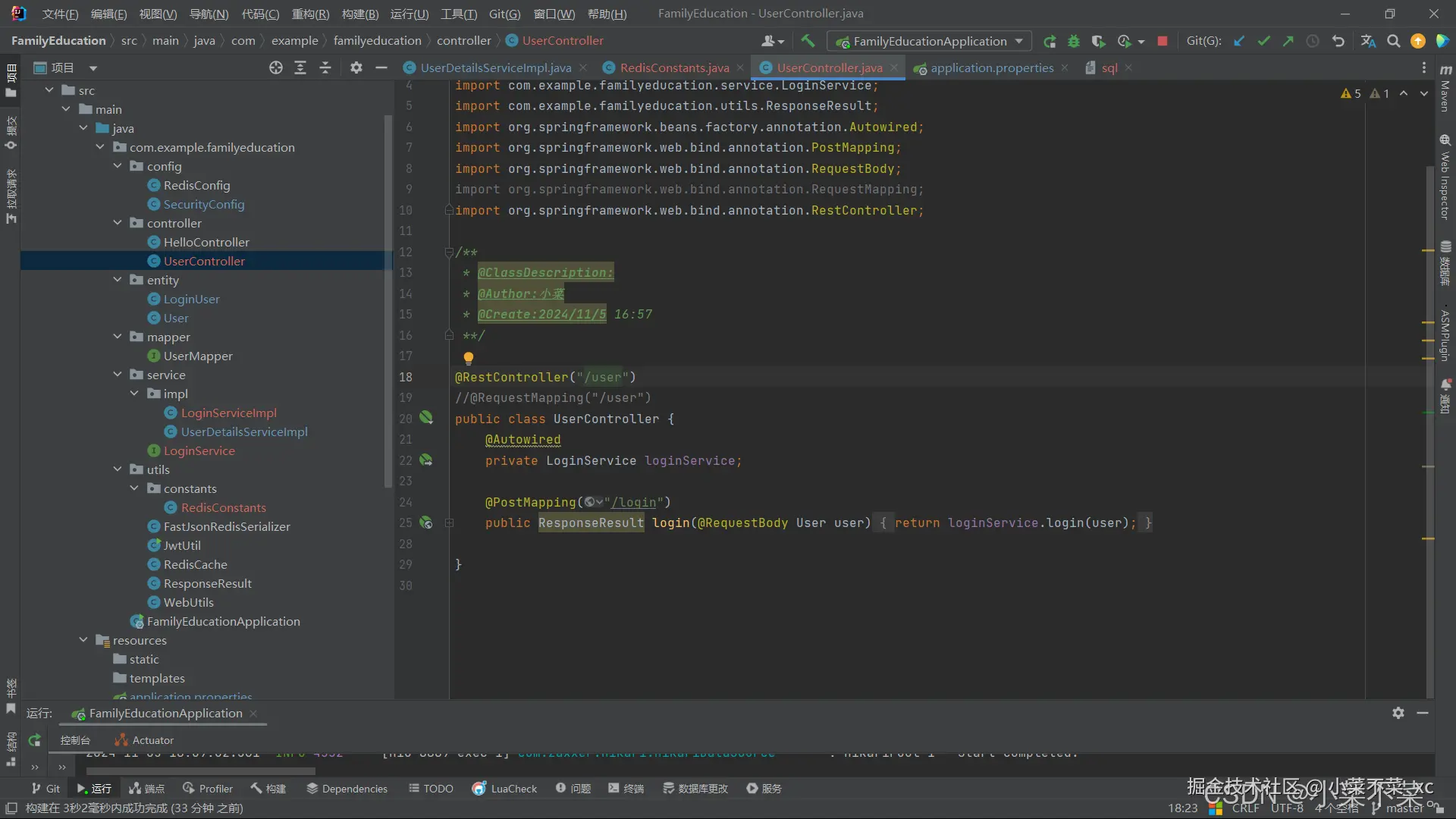Click the Rerun icon in Run panel
Viewport: 1456px width, 819px height.
click(34, 740)
